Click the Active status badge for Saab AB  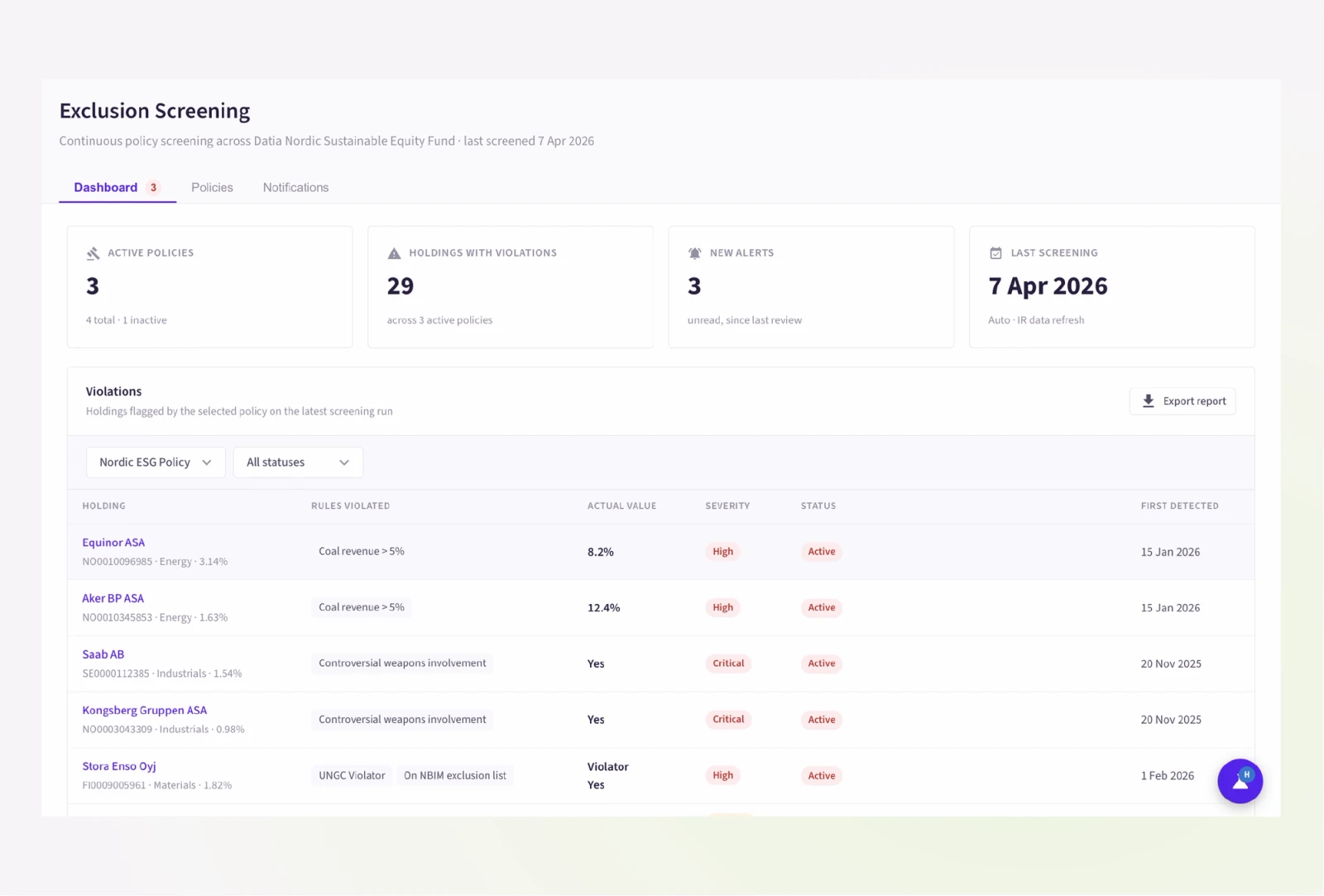coord(822,664)
